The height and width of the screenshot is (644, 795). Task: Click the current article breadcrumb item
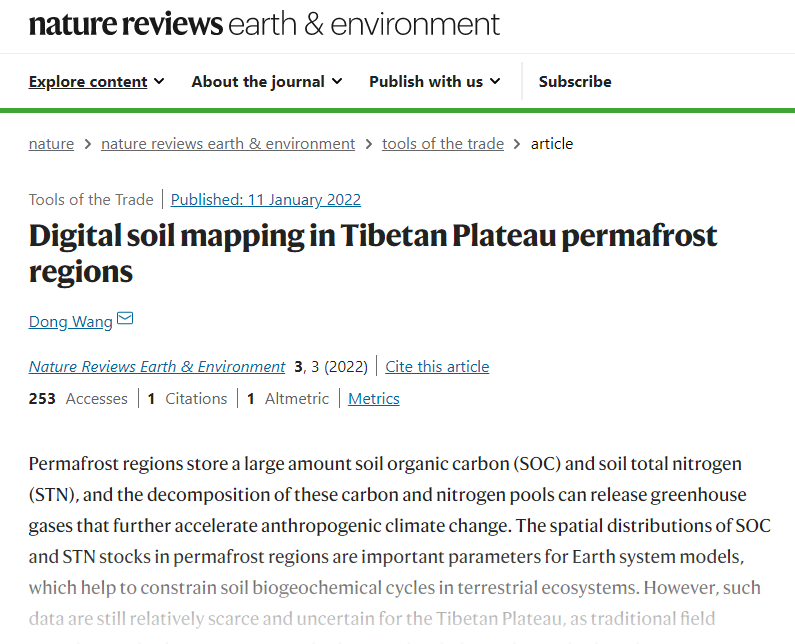(552, 144)
